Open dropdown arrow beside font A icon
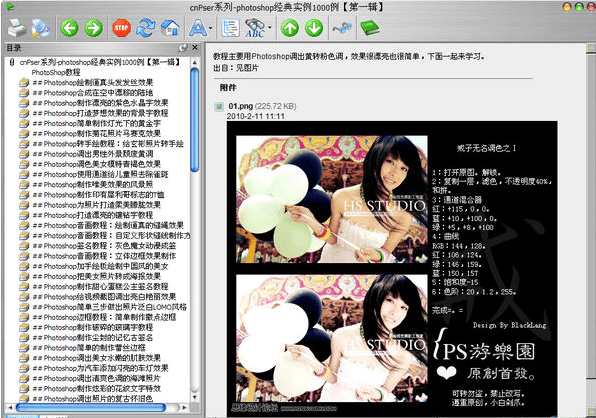 click(211, 28)
